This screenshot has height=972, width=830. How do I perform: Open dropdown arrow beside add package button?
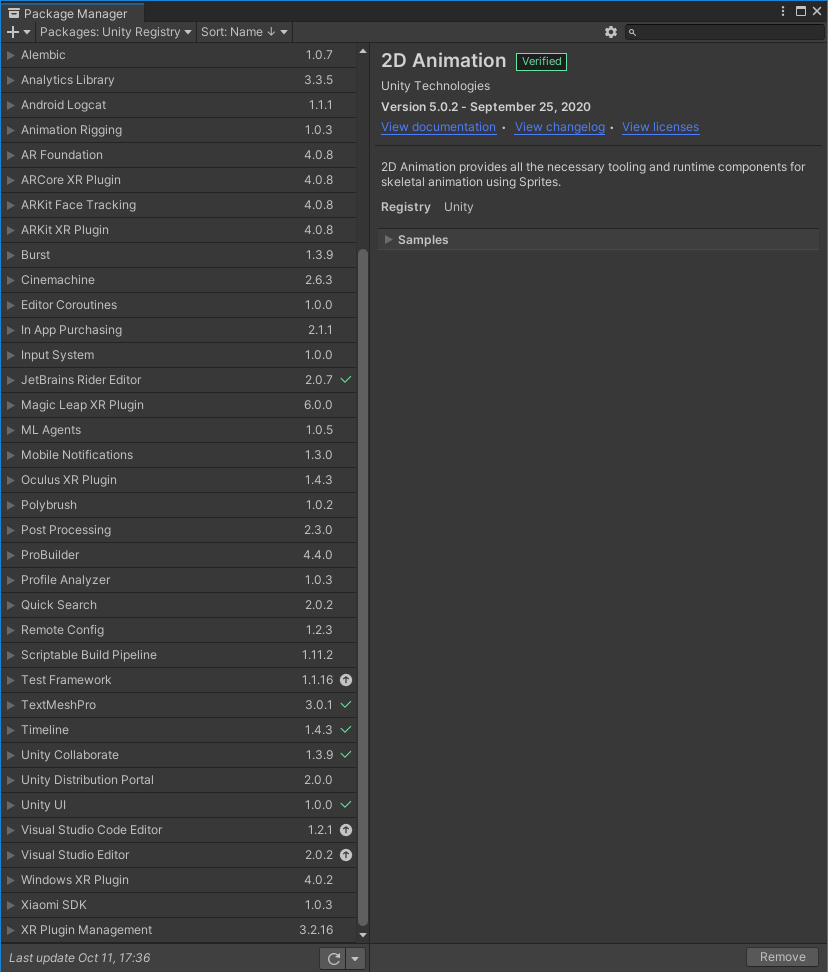coord(26,32)
